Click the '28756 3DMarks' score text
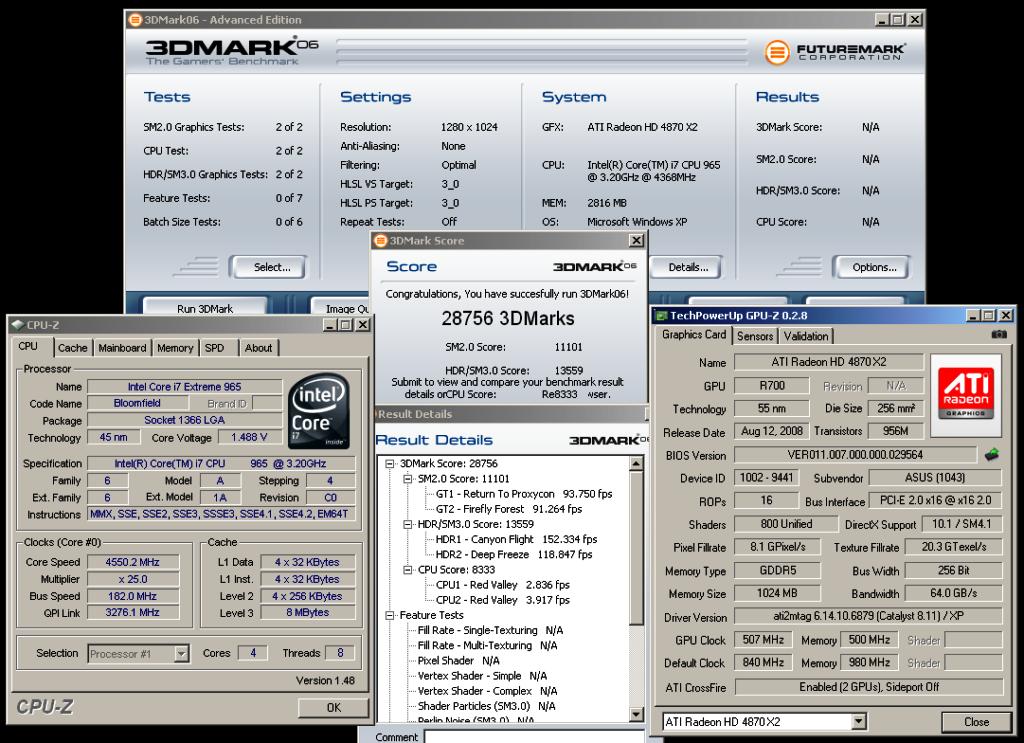This screenshot has height=743, width=1024. point(507,319)
